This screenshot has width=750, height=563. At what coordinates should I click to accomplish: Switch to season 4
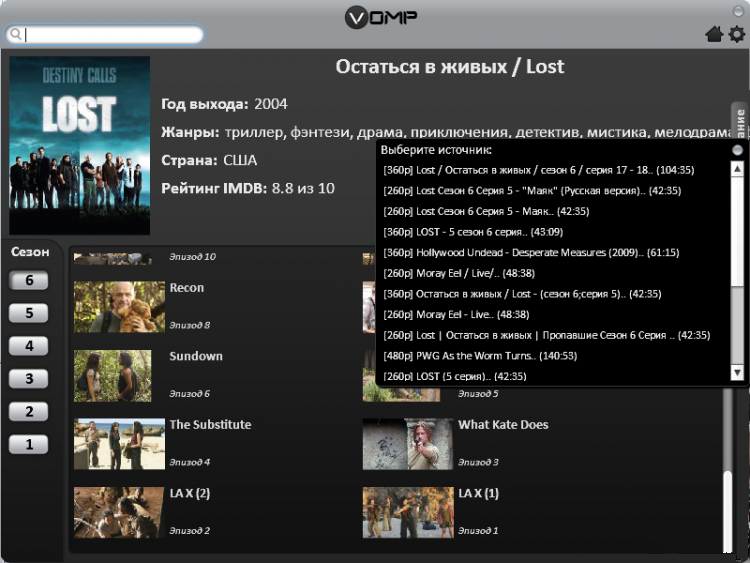pos(29,346)
